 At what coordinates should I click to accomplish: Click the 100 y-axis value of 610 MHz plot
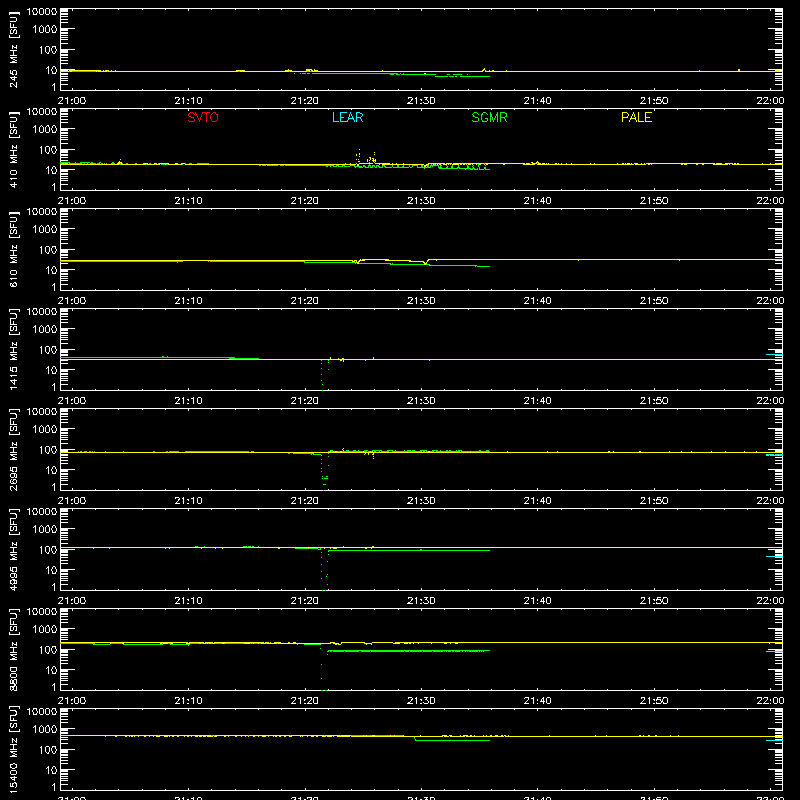point(48,250)
